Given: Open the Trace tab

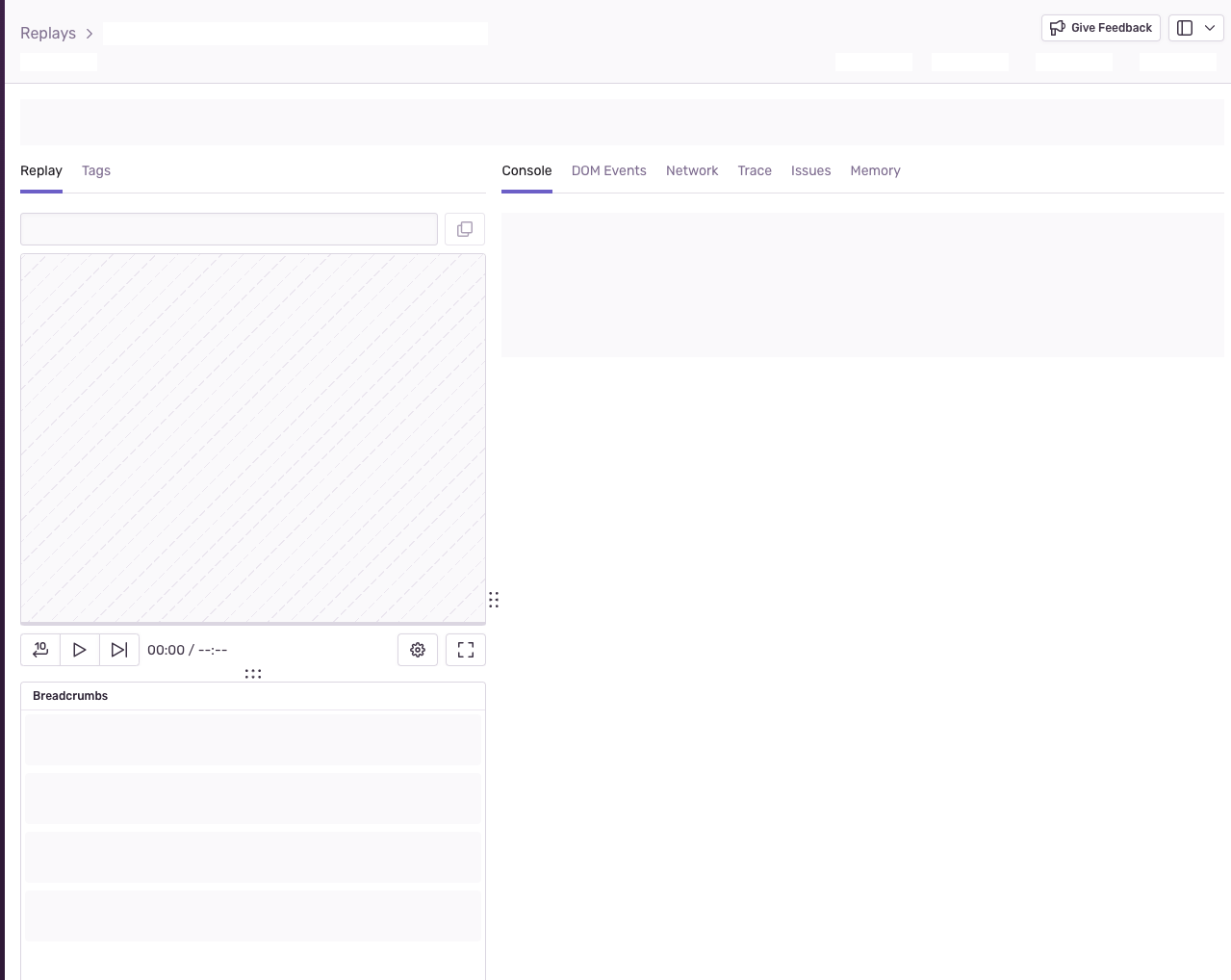Looking at the screenshot, I should 755,170.
